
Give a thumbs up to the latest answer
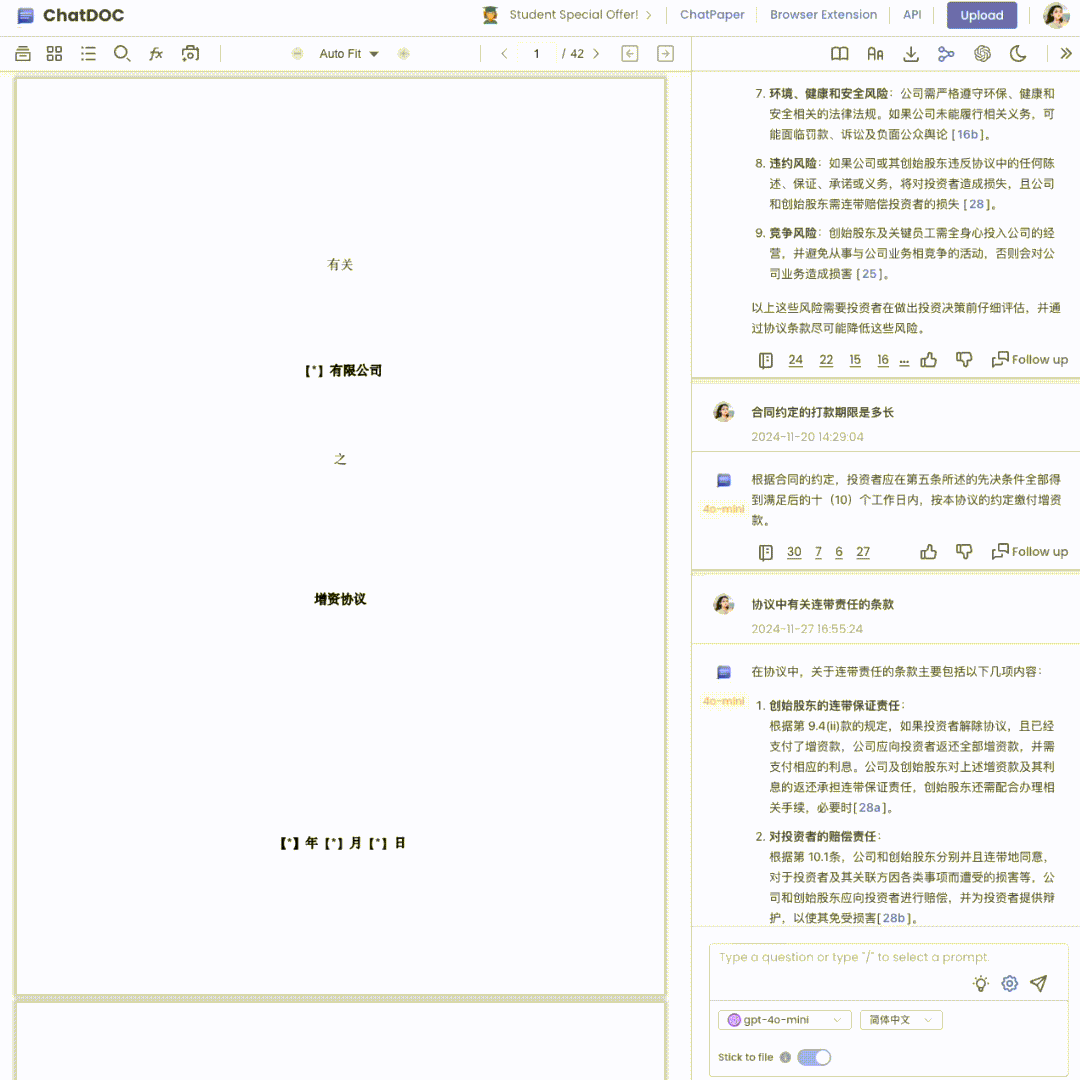(x=928, y=359)
